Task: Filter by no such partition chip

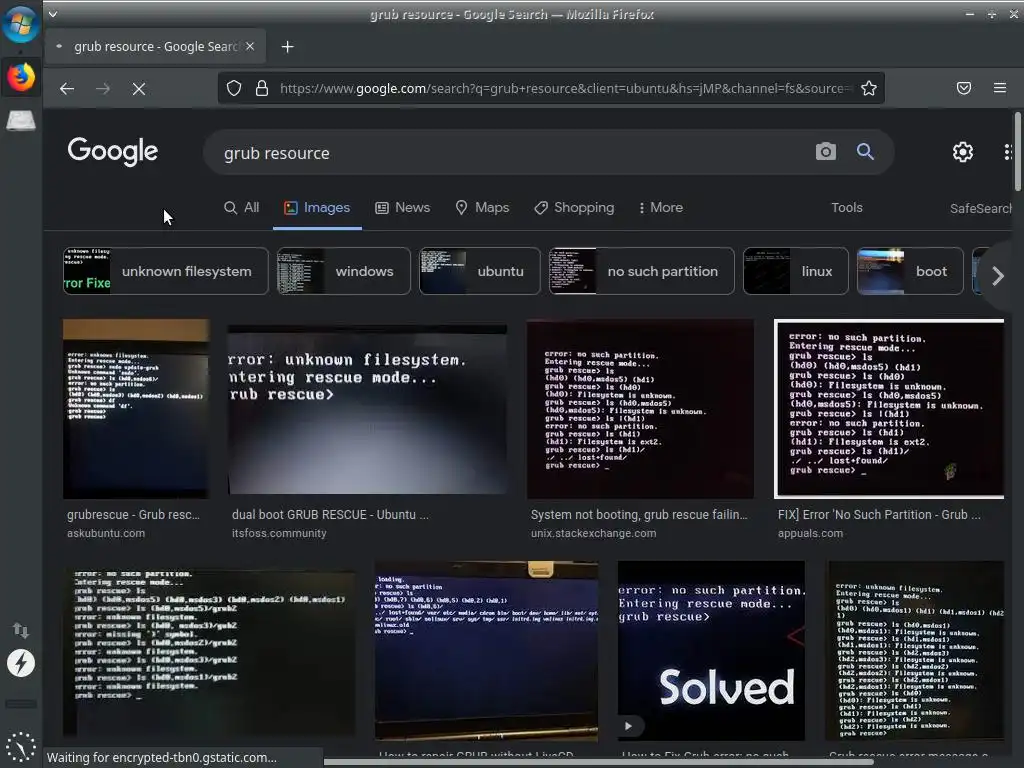Action: coord(642,271)
